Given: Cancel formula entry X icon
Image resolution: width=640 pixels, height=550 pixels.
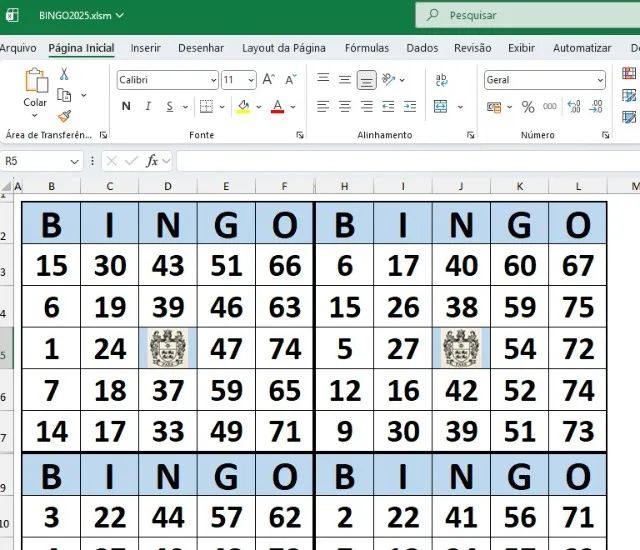Looking at the screenshot, I should pos(111,161).
